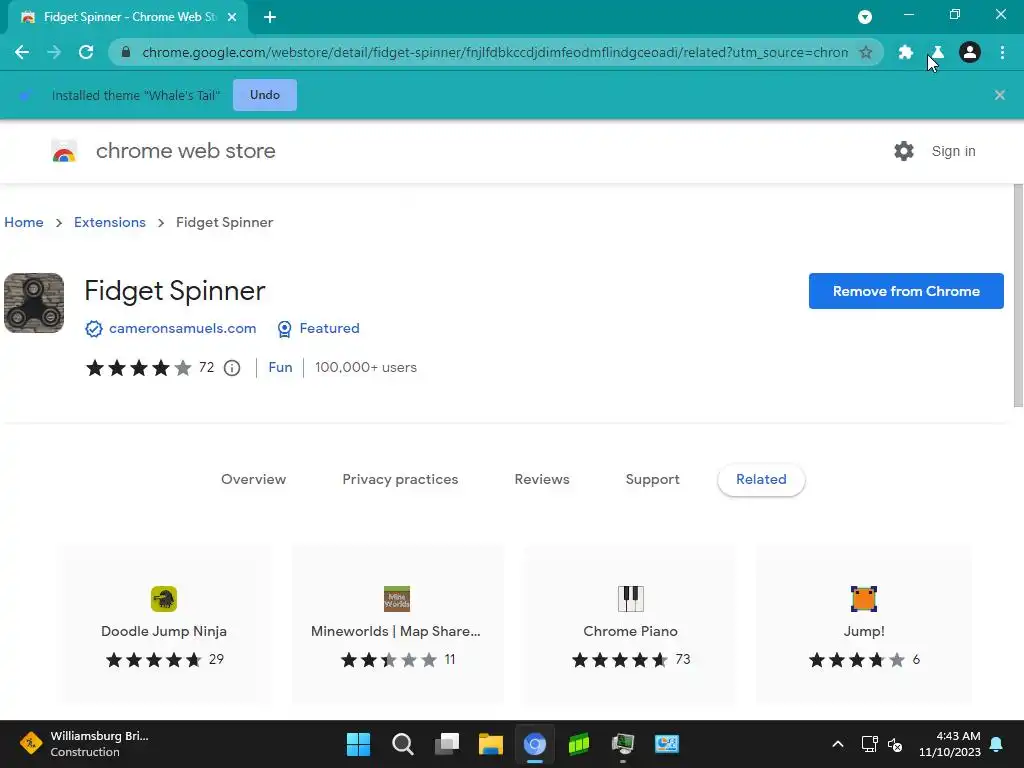Open the green app on taskbar
This screenshot has width=1024, height=768.
coord(579,744)
